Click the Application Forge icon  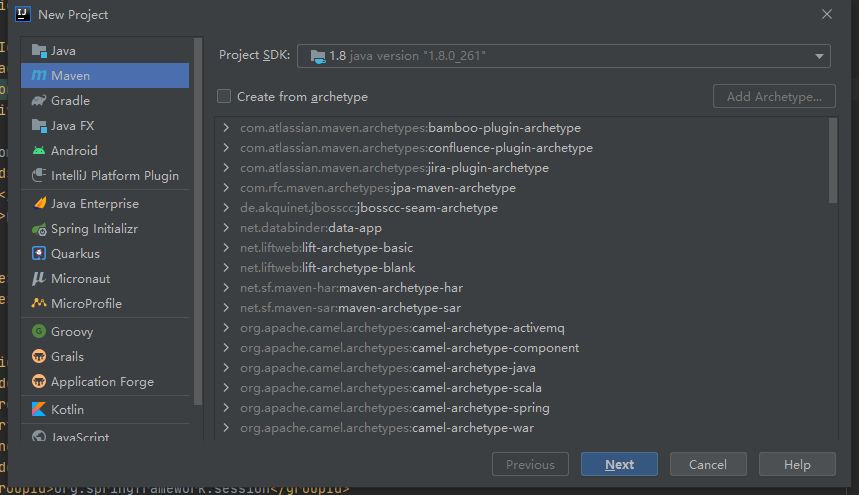click(x=39, y=381)
